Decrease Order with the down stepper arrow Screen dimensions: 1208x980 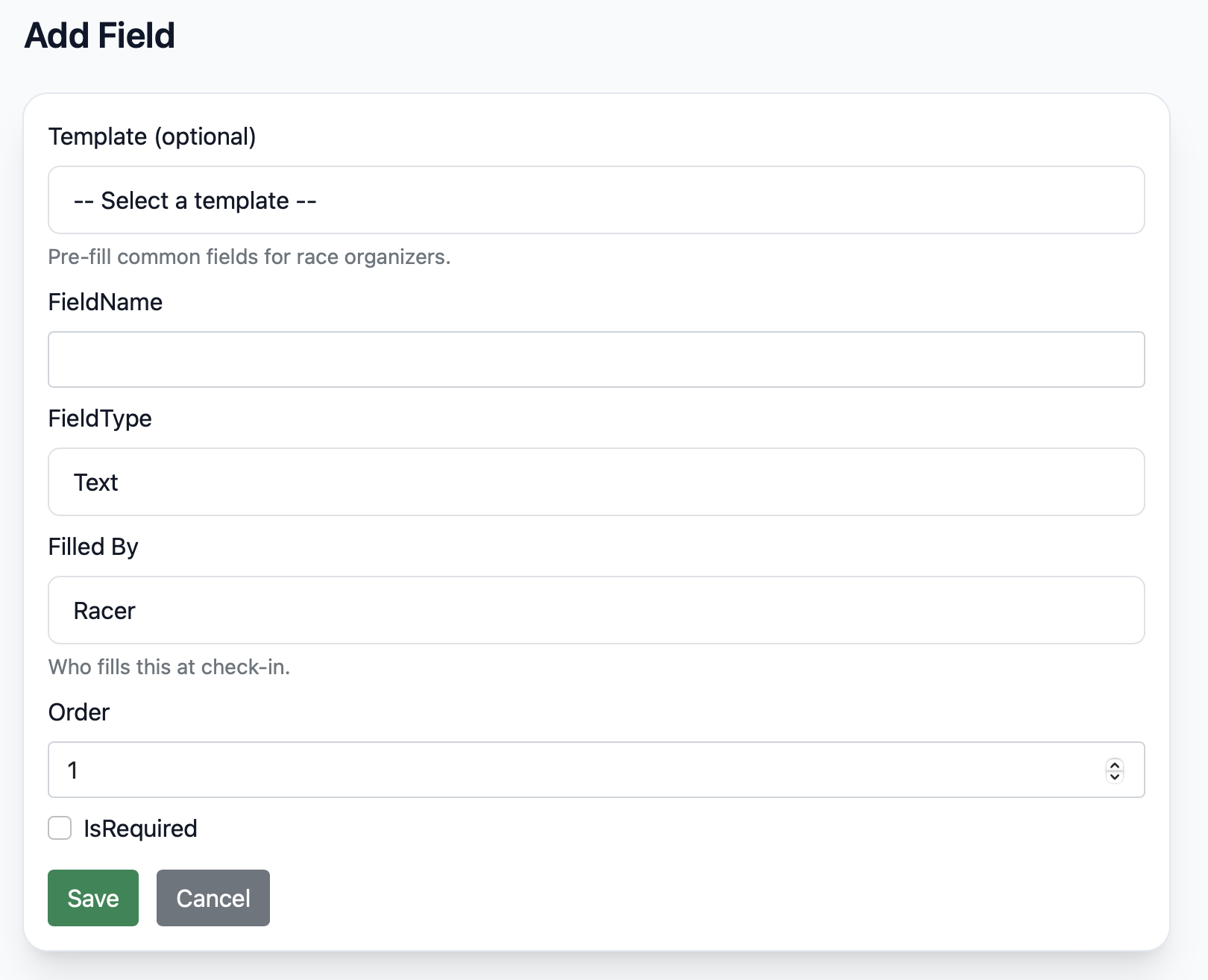click(x=1115, y=776)
